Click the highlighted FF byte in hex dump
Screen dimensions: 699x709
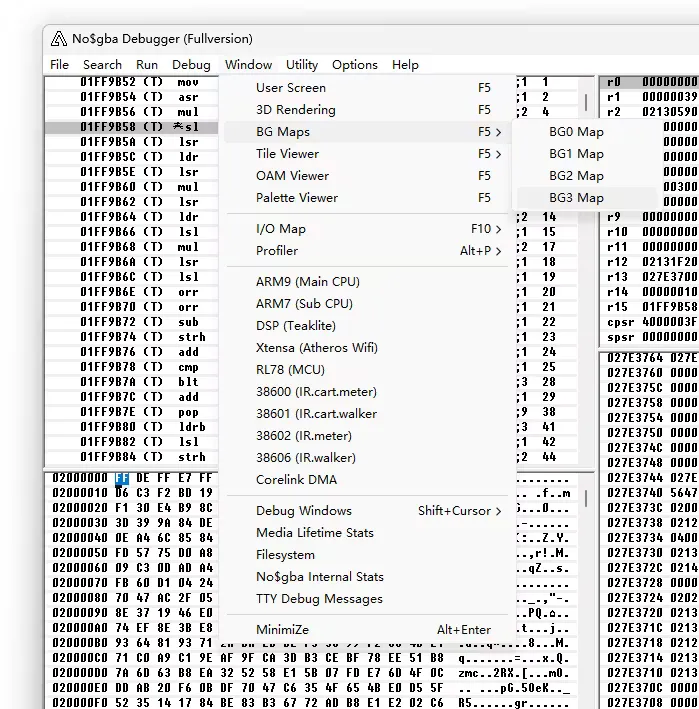pyautogui.click(x=122, y=479)
